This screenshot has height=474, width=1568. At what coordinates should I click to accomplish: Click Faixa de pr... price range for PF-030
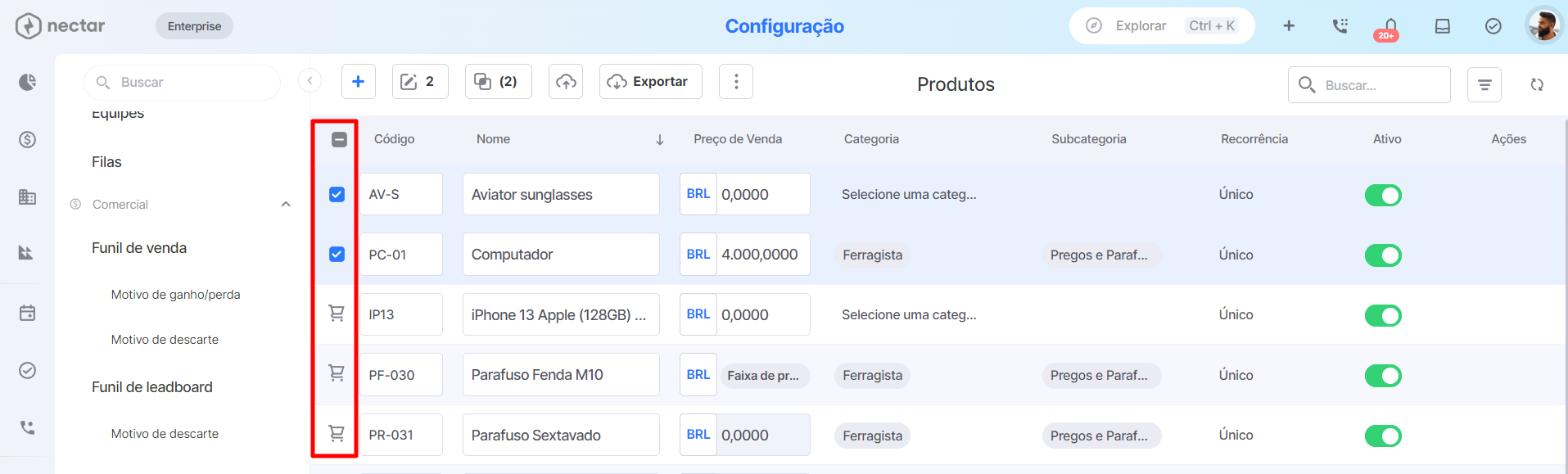(x=764, y=376)
